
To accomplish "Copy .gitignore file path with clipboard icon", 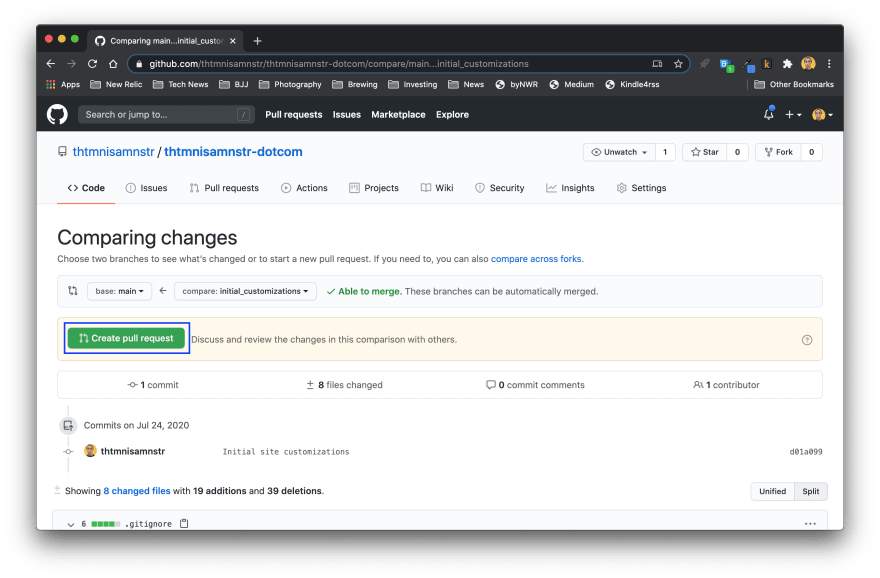I will [184, 523].
